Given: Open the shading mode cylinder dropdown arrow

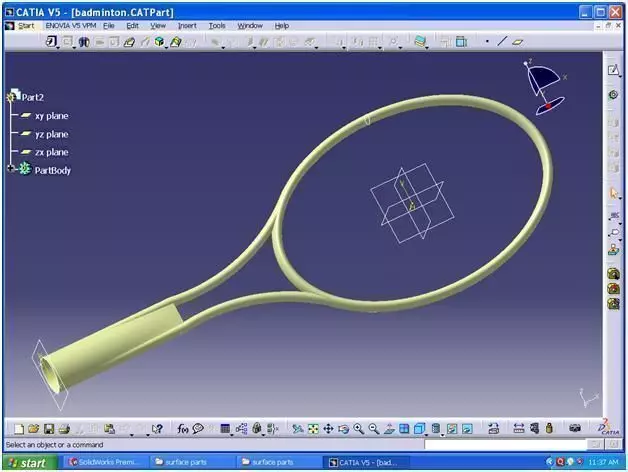Looking at the screenshot, I should (x=443, y=435).
